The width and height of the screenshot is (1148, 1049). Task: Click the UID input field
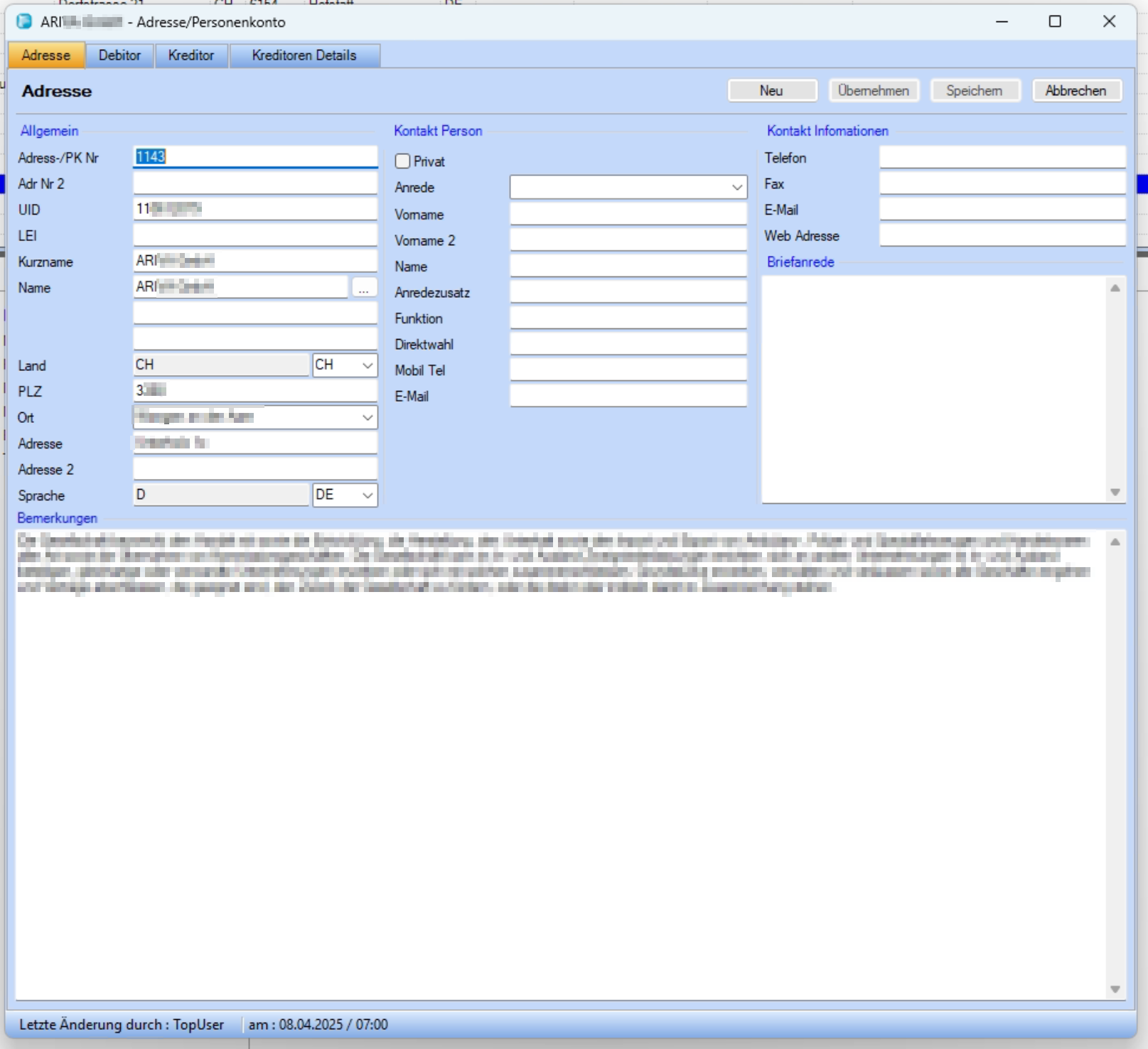[x=255, y=209]
